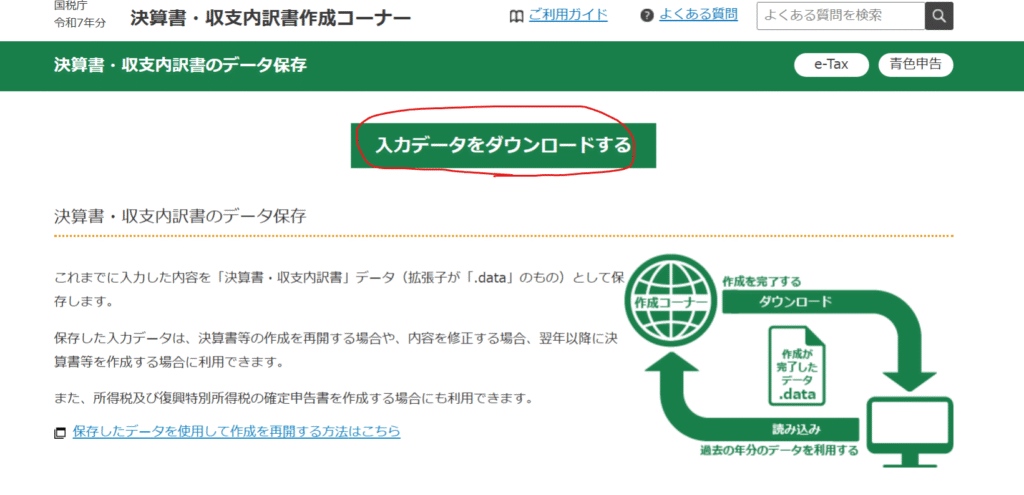
Task: Click the 入力データをダウンロードする button
Action: point(503,146)
